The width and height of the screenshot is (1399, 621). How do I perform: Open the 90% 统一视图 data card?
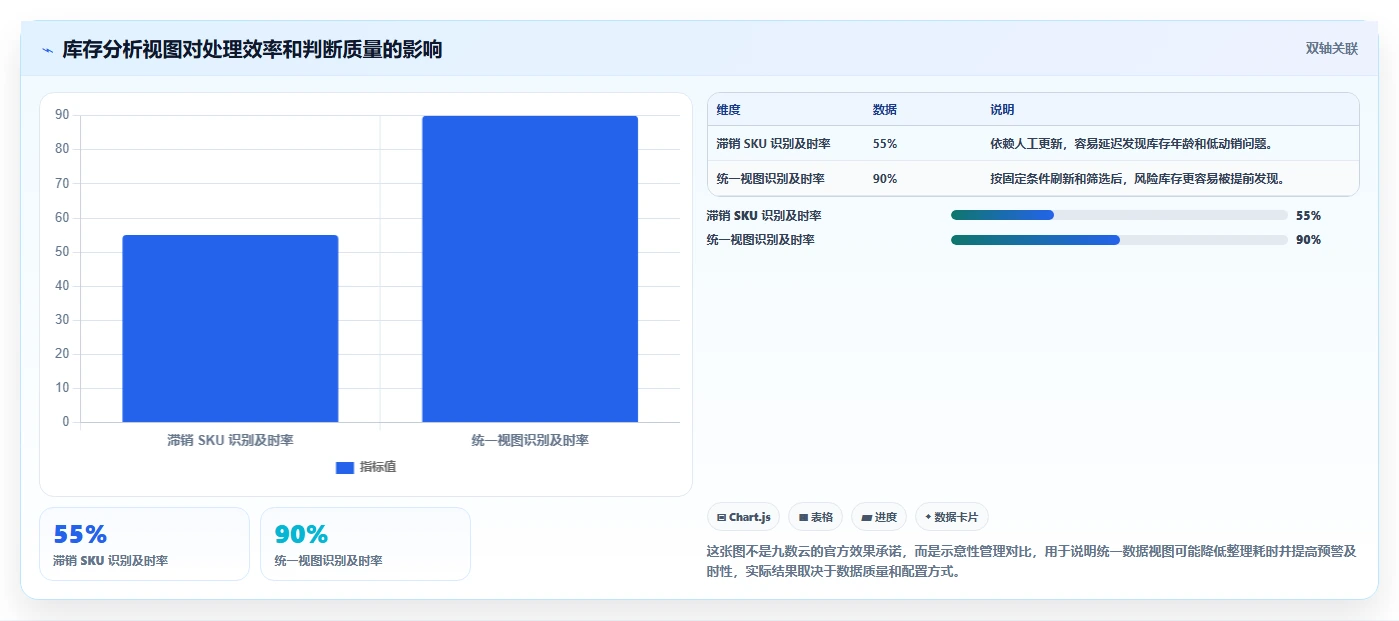(x=365, y=544)
